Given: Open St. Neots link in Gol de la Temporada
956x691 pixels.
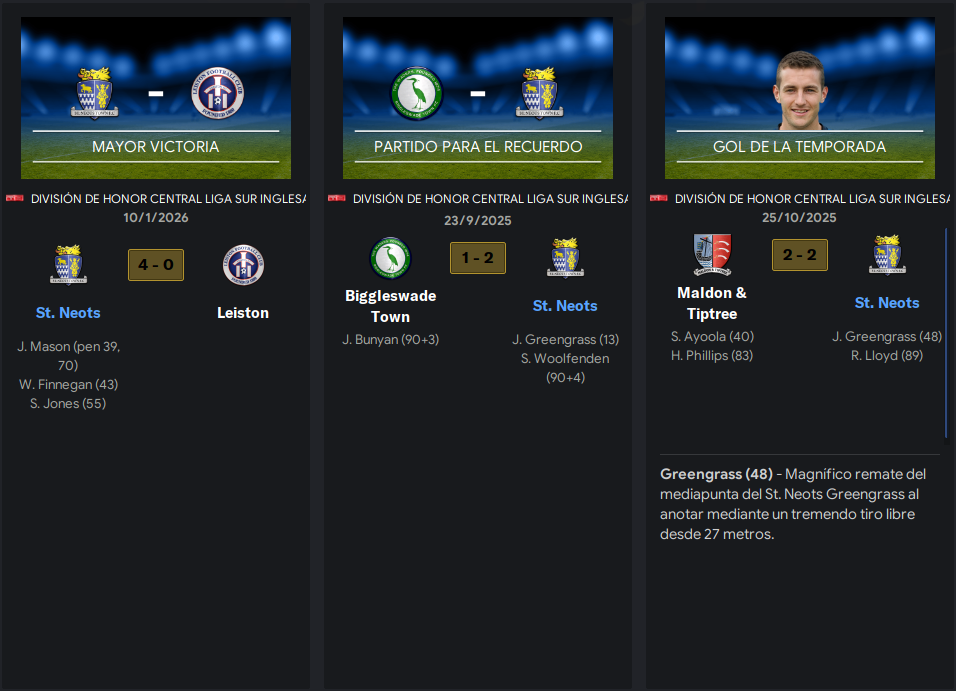Looking at the screenshot, I should coord(887,303).
